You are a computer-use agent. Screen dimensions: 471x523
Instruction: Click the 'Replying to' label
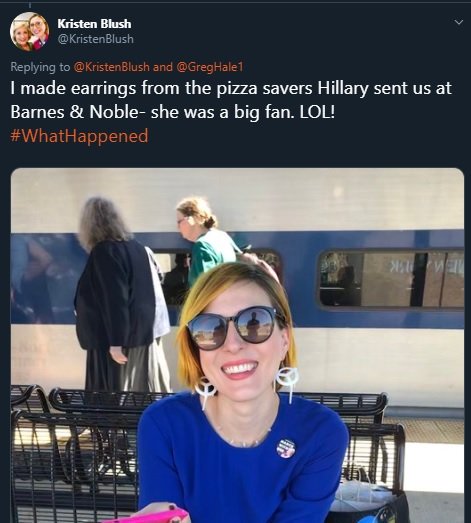click(40, 67)
